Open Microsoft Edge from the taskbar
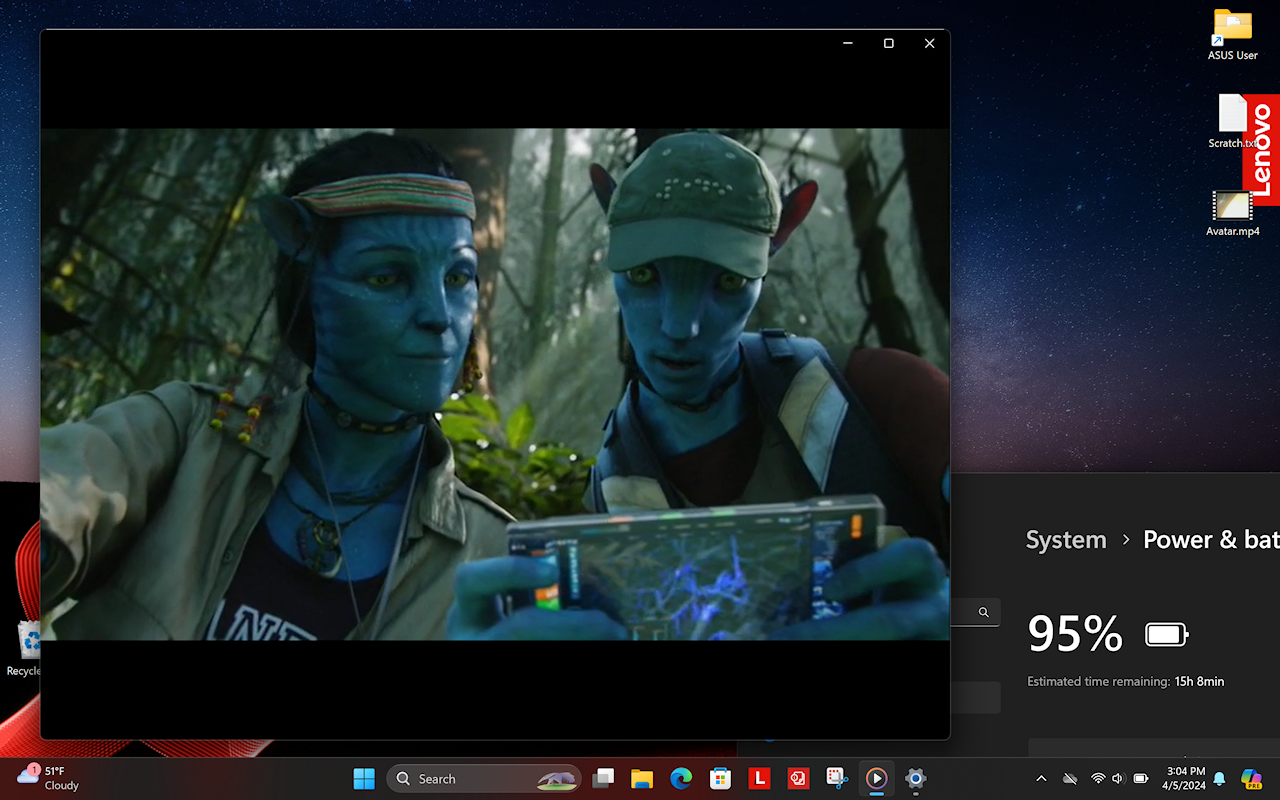 click(x=681, y=778)
